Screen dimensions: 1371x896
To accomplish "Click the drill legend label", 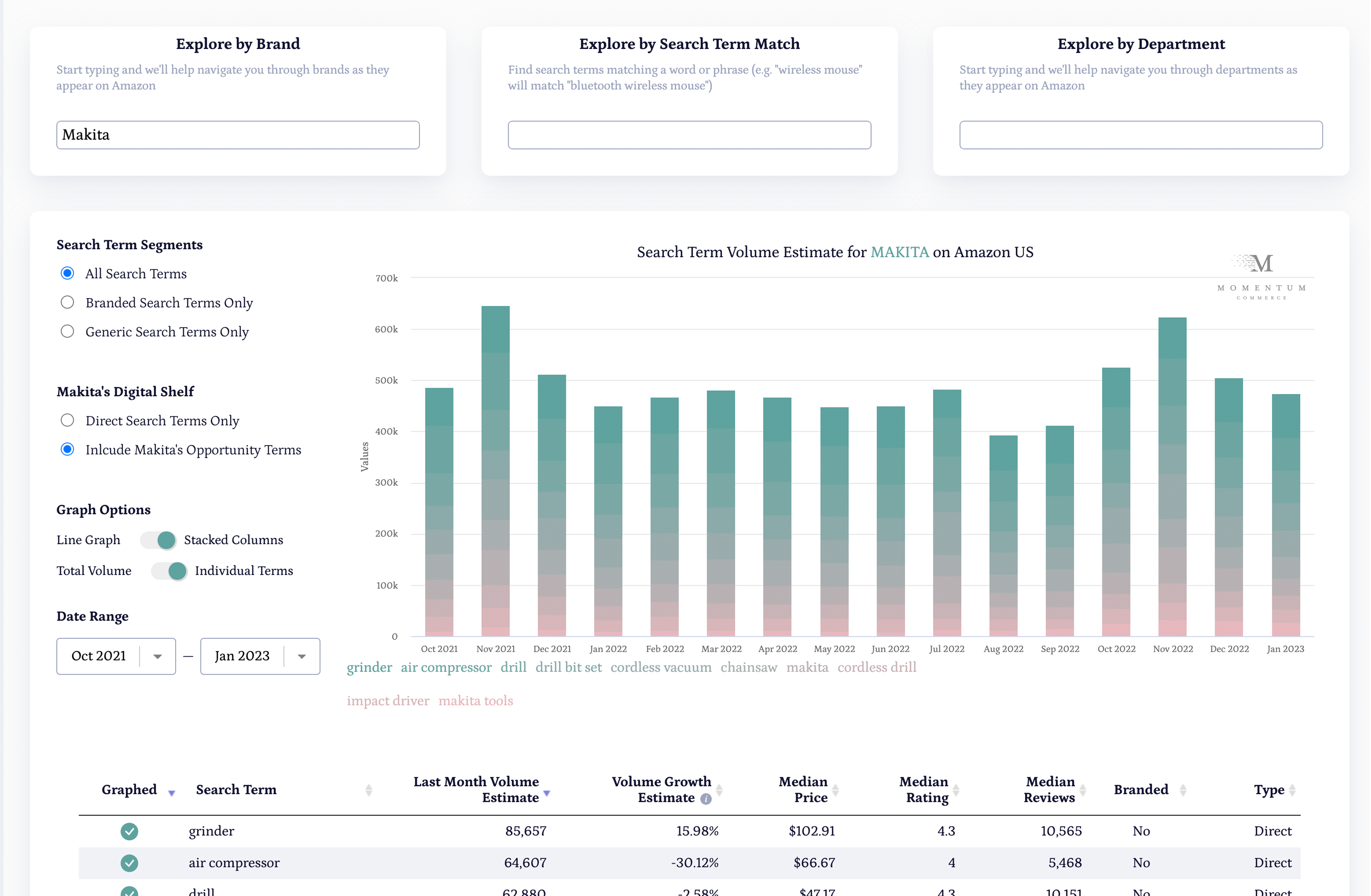I will click(x=513, y=667).
